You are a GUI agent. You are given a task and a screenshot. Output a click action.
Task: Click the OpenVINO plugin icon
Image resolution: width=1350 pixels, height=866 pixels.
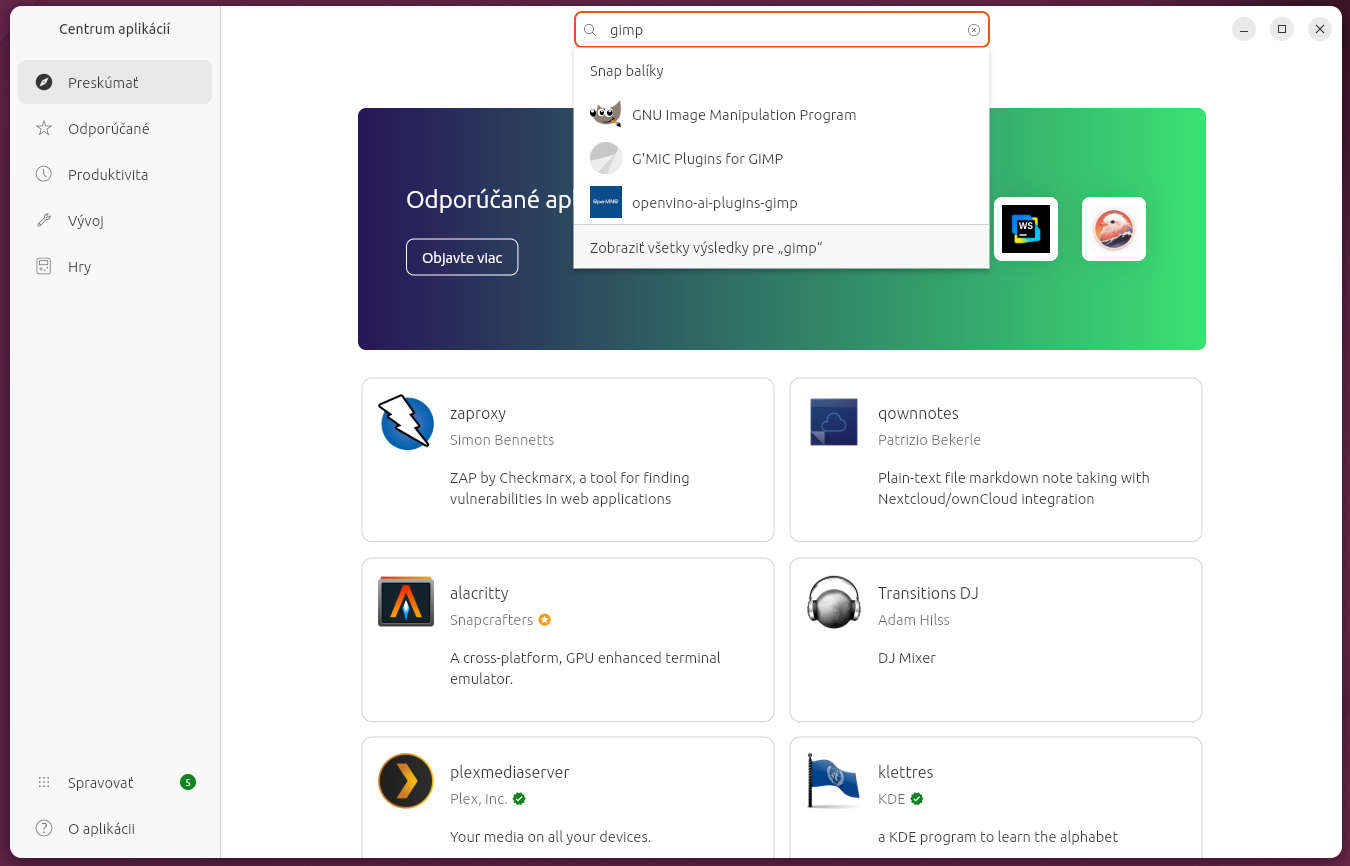606,202
